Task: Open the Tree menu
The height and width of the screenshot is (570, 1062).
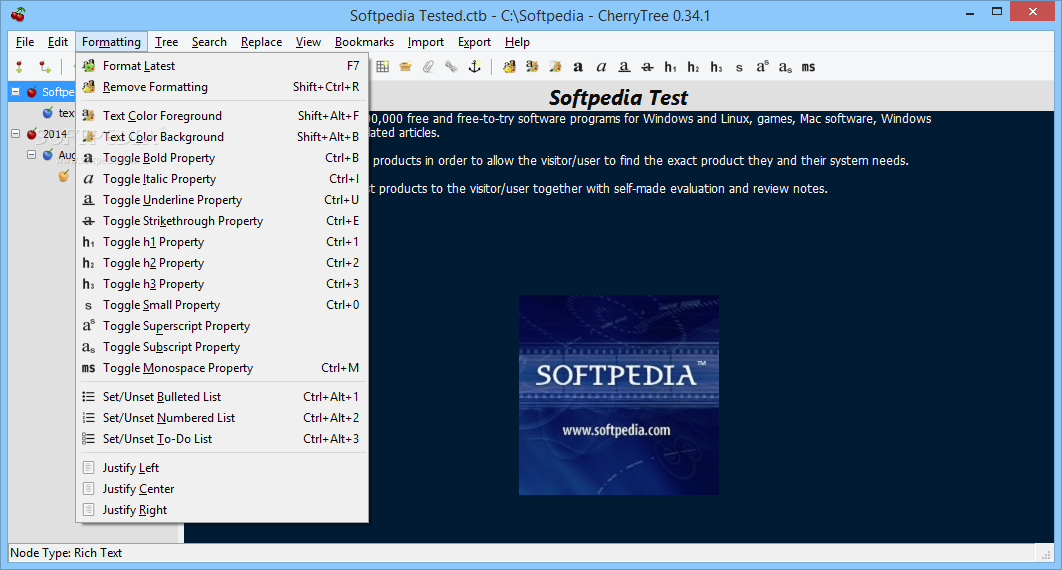Action: pos(166,42)
